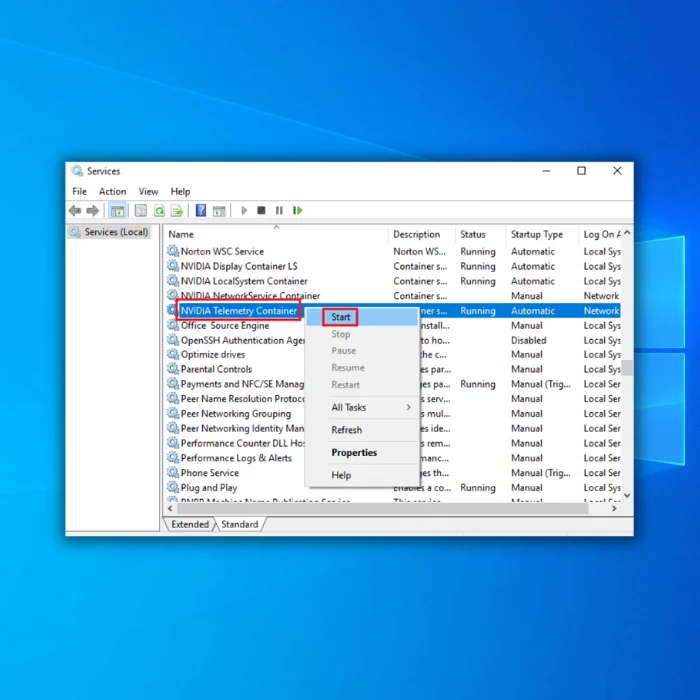Click gear icon beside Optimize drives
Image resolution: width=700 pixels, height=700 pixels.
tap(173, 354)
